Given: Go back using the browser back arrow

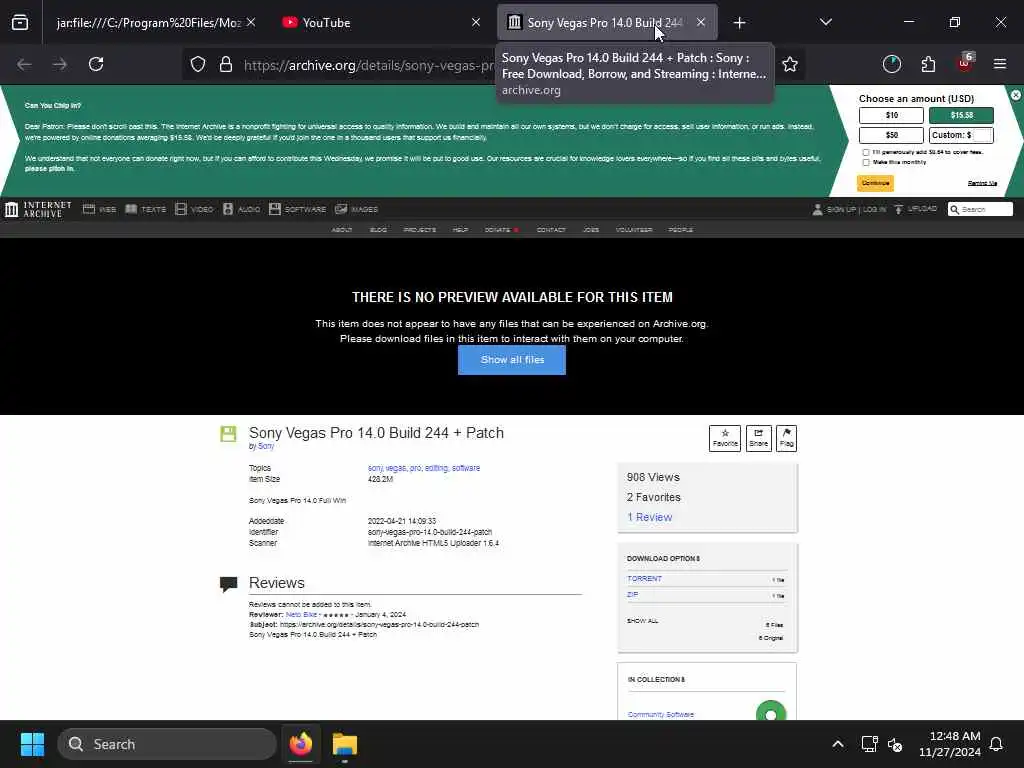Looking at the screenshot, I should [24, 64].
